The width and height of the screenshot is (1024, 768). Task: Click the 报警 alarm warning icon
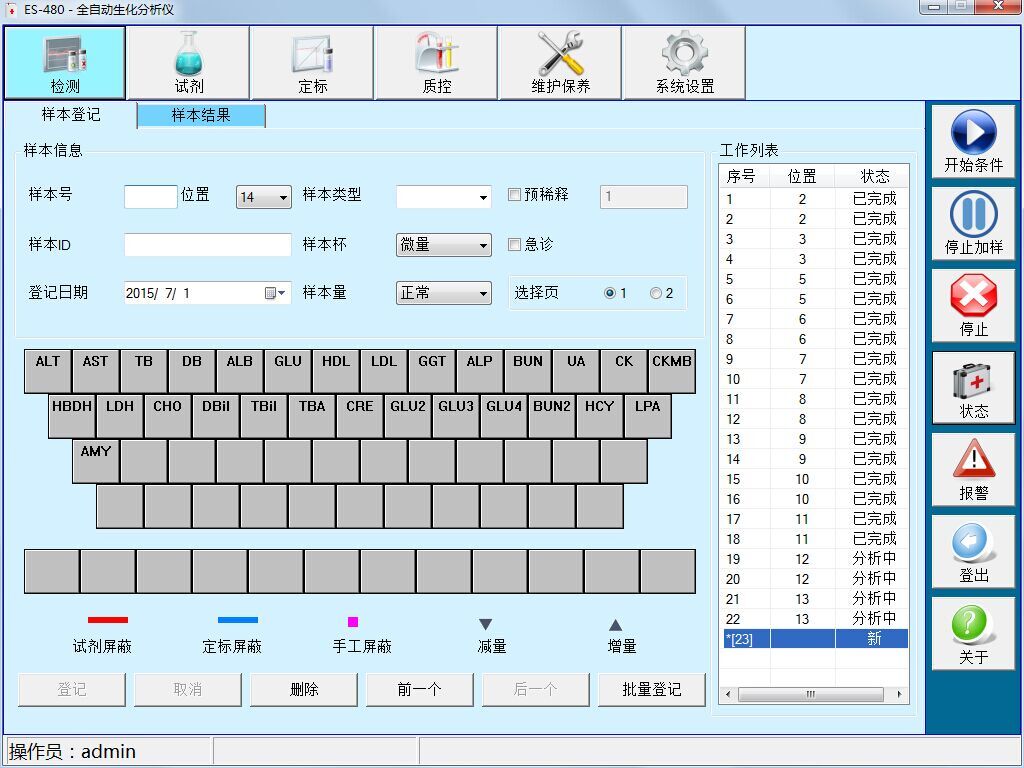click(973, 459)
